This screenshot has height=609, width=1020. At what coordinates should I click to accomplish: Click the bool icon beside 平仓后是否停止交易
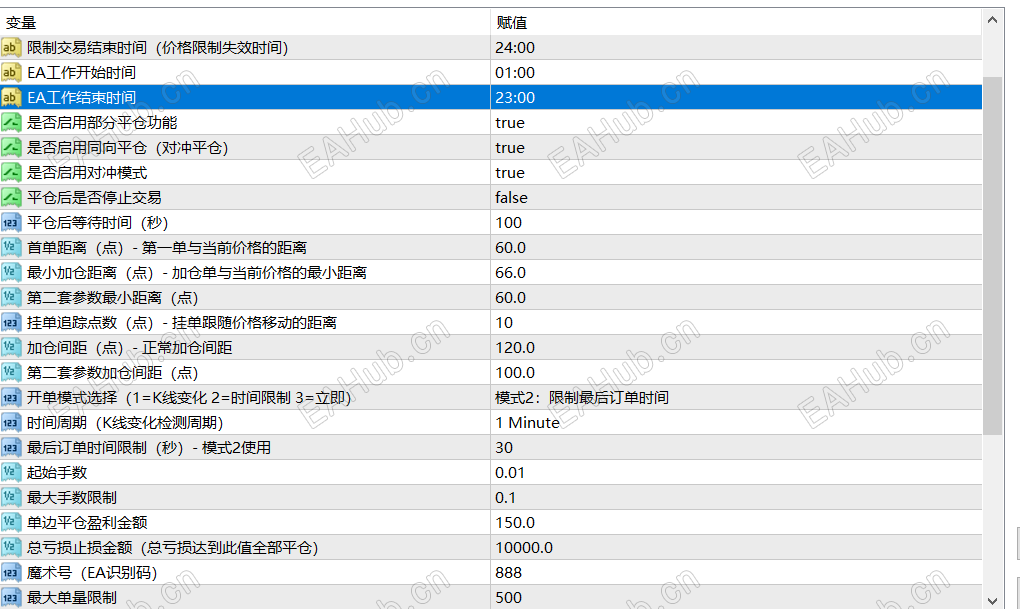click(x=11, y=197)
